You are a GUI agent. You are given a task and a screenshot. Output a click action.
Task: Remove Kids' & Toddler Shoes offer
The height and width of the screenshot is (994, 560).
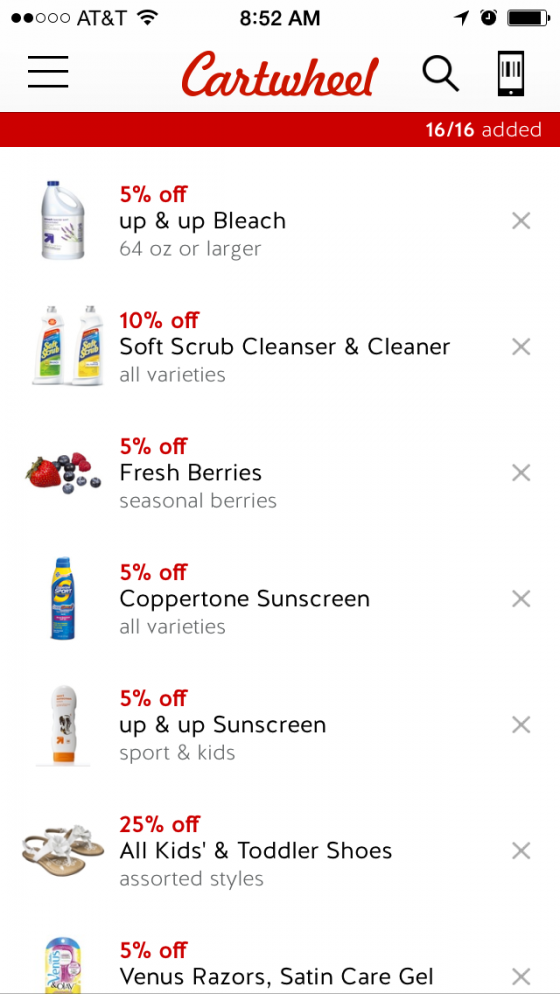point(521,850)
